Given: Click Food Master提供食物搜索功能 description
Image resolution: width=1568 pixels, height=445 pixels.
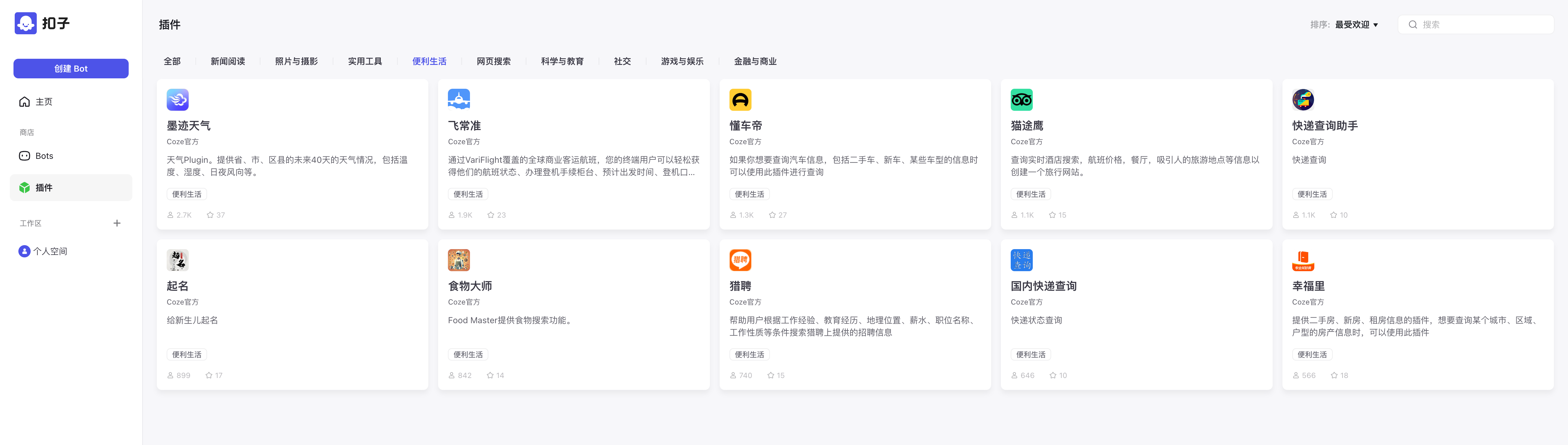Looking at the screenshot, I should coord(511,320).
